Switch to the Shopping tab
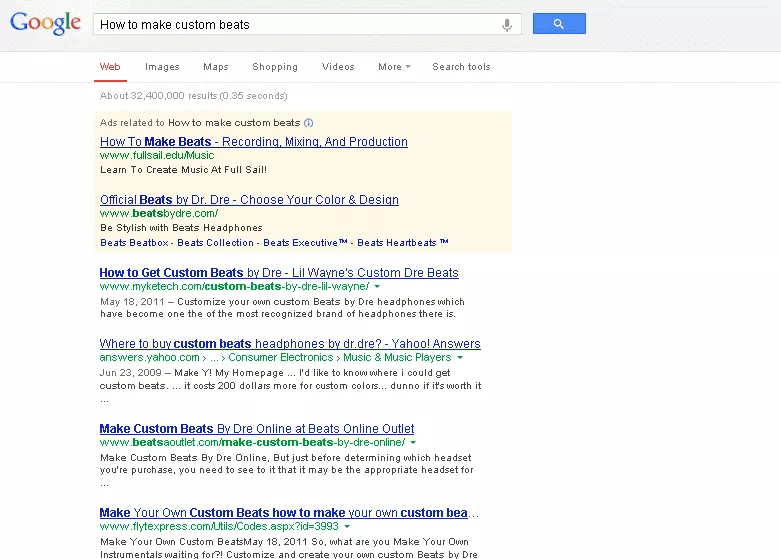This screenshot has width=781, height=559. (275, 67)
